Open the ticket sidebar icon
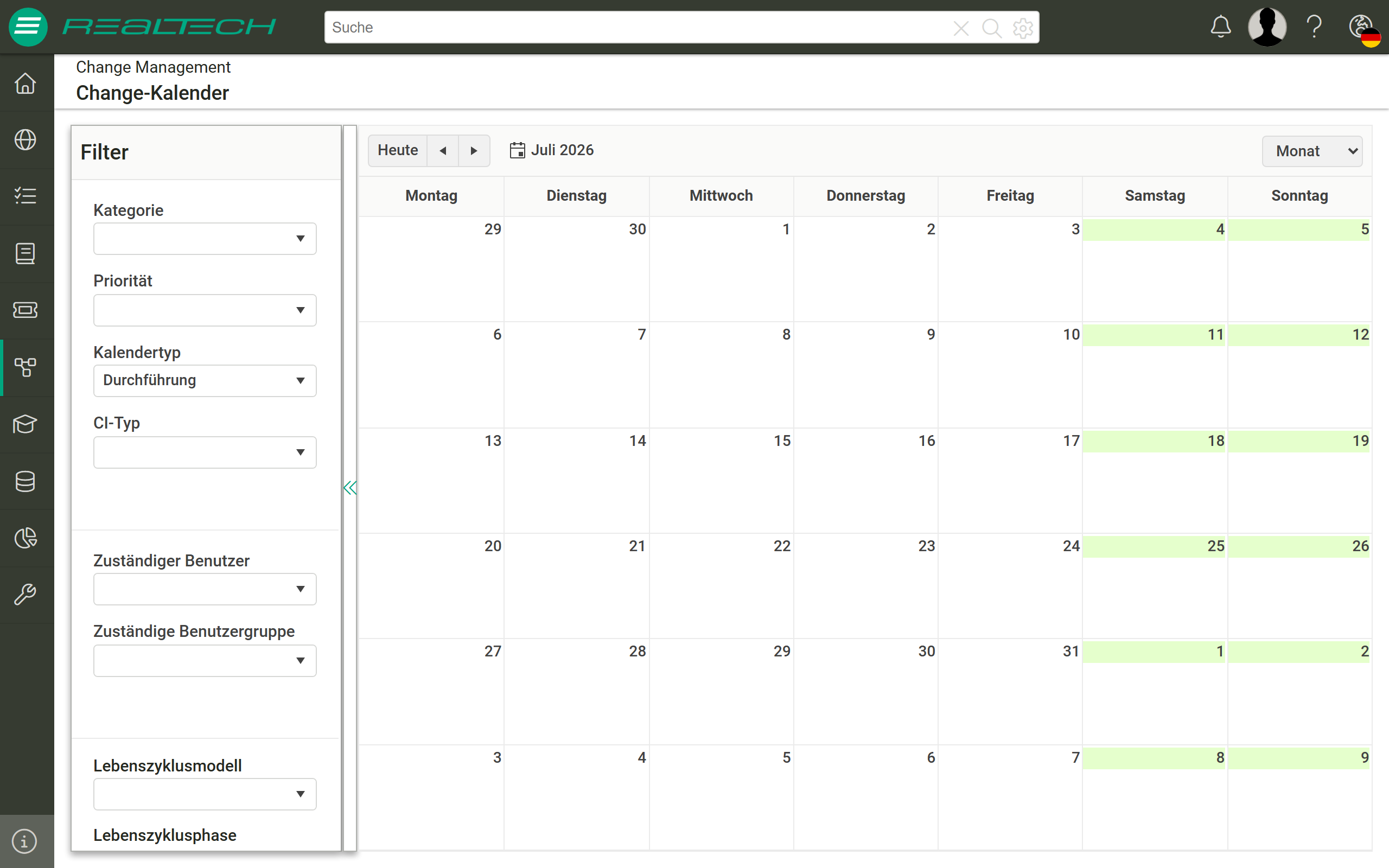The height and width of the screenshot is (868, 1389). tap(26, 310)
